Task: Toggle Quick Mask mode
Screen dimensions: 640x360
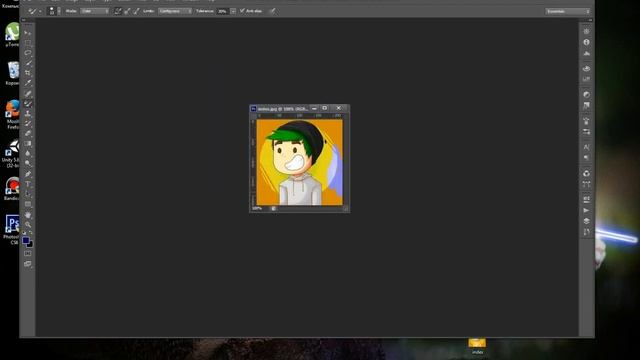Action: 28,253
